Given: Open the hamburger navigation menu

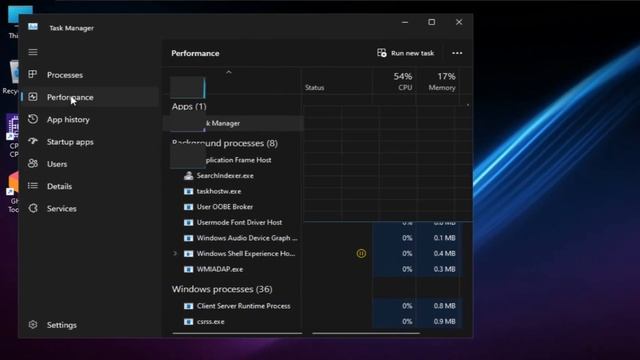Looking at the screenshot, I should pos(33,52).
